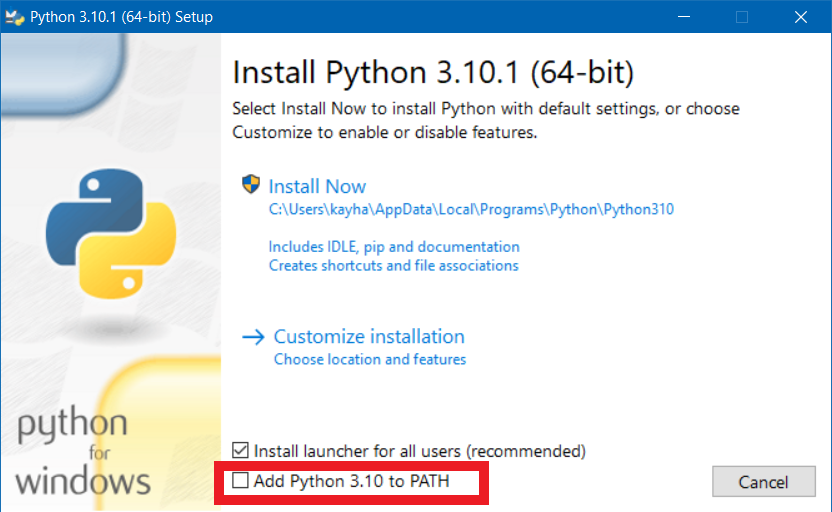Screen dimensions: 832x512
Task: Select 'Choose location and features' subtitle
Action: point(370,359)
